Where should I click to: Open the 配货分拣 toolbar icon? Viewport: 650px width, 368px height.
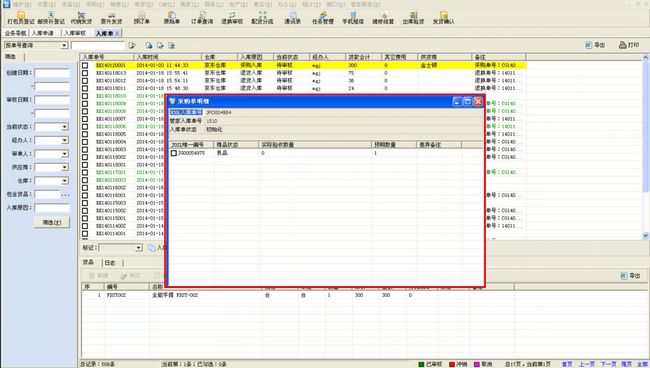pos(262,17)
